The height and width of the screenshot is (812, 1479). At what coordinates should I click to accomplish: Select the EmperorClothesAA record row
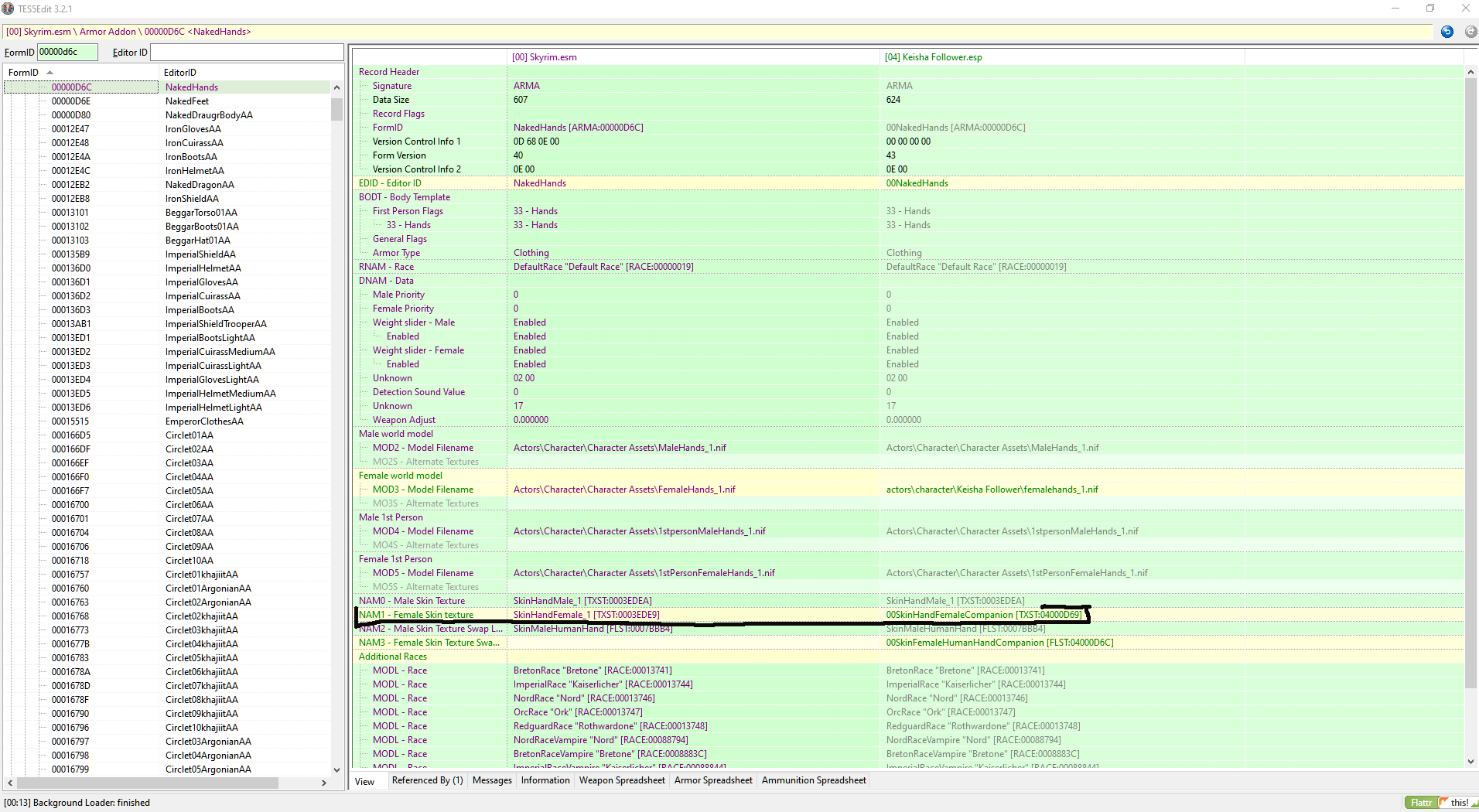167,421
